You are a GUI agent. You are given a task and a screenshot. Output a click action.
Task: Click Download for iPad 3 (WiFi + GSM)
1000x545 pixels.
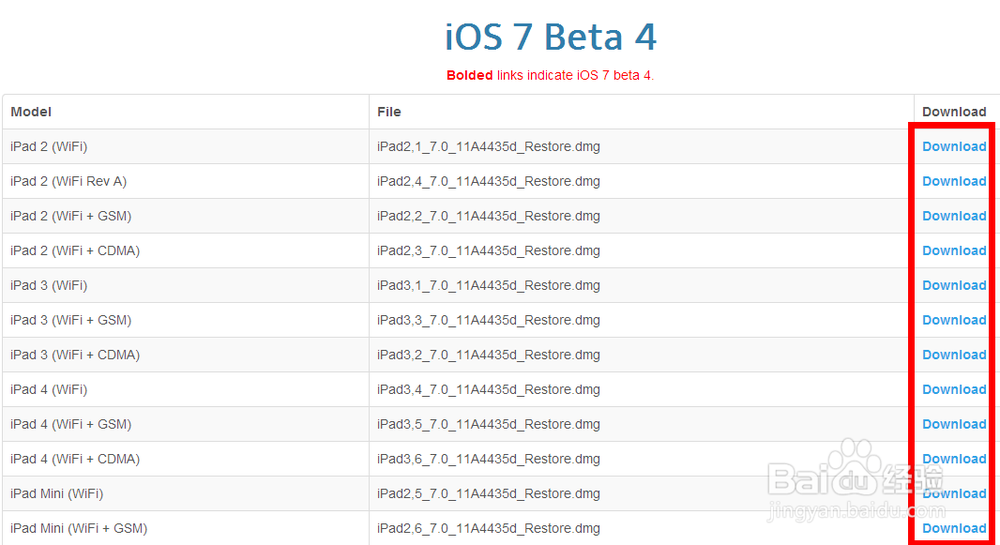(954, 320)
